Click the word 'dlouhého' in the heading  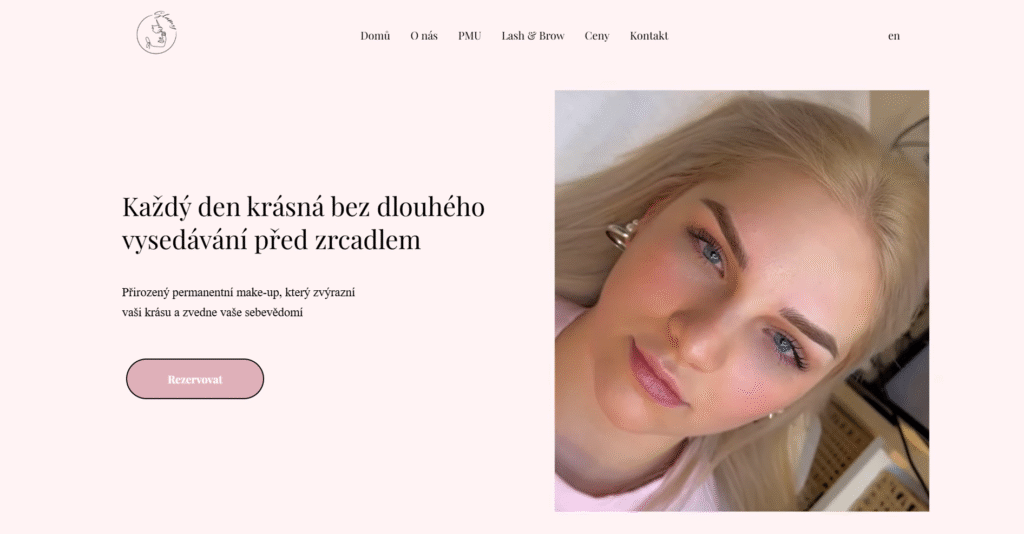point(431,206)
